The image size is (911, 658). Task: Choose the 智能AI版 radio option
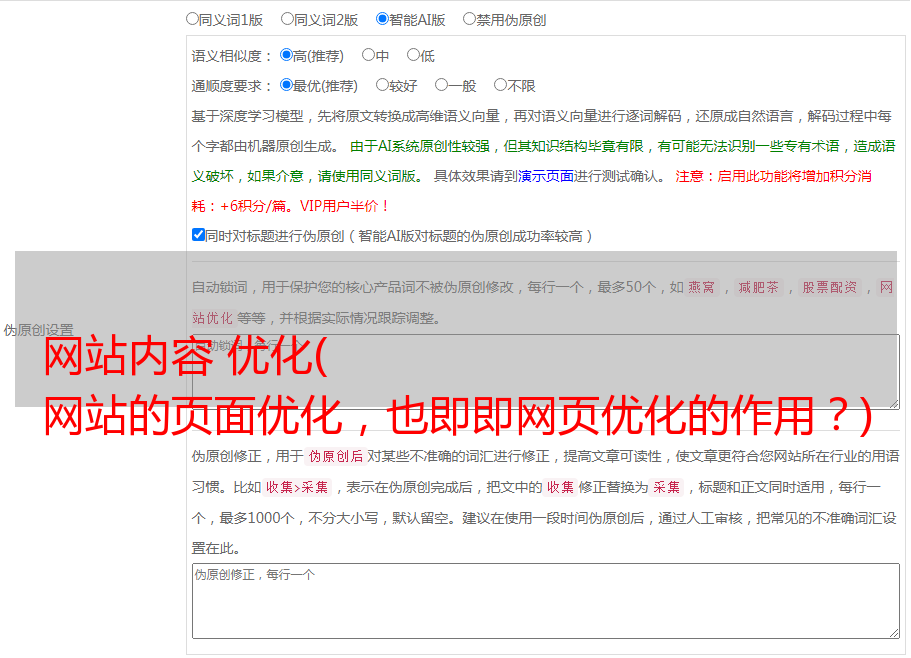[x=382, y=19]
